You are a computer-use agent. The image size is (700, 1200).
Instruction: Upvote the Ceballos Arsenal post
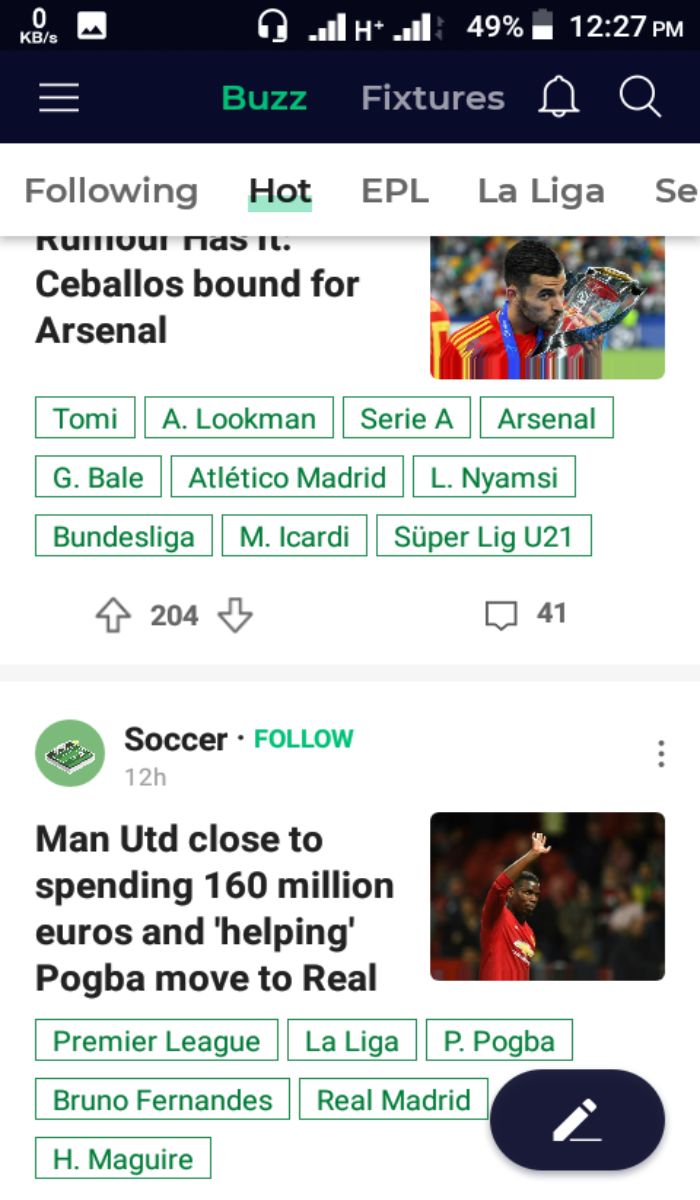coord(113,615)
